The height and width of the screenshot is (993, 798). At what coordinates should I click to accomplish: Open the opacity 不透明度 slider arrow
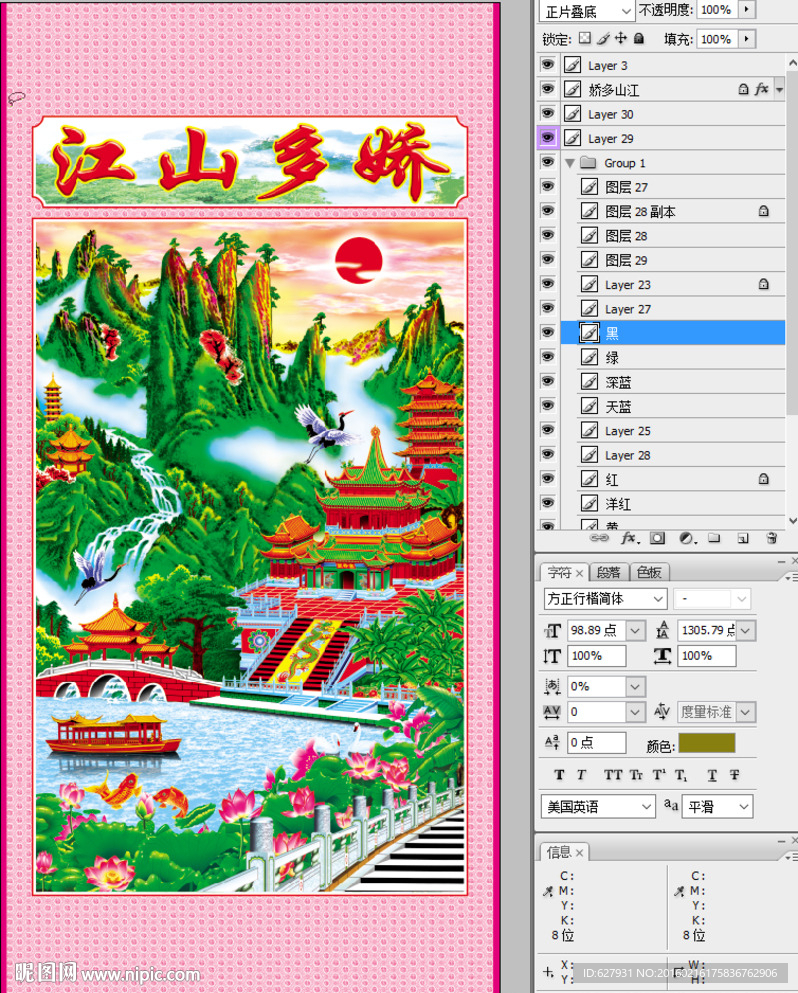747,9
